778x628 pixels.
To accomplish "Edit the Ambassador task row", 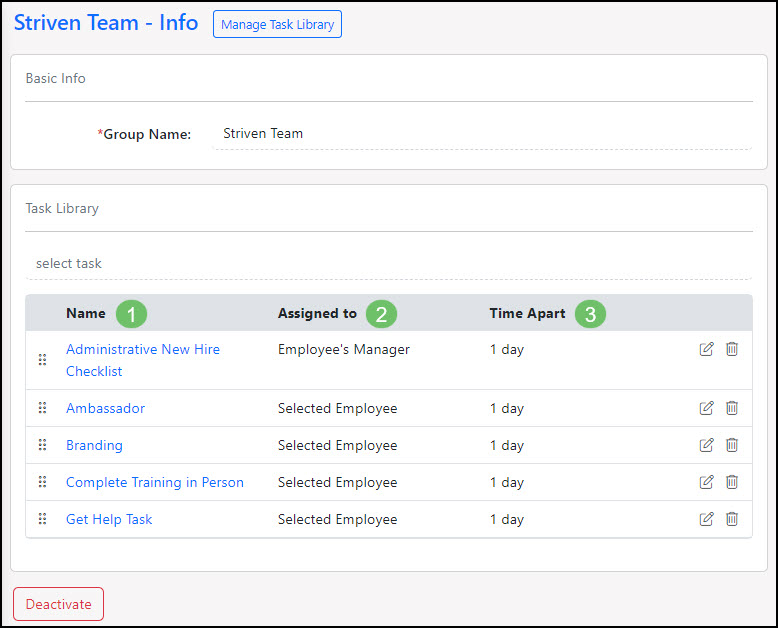I will tap(707, 408).
